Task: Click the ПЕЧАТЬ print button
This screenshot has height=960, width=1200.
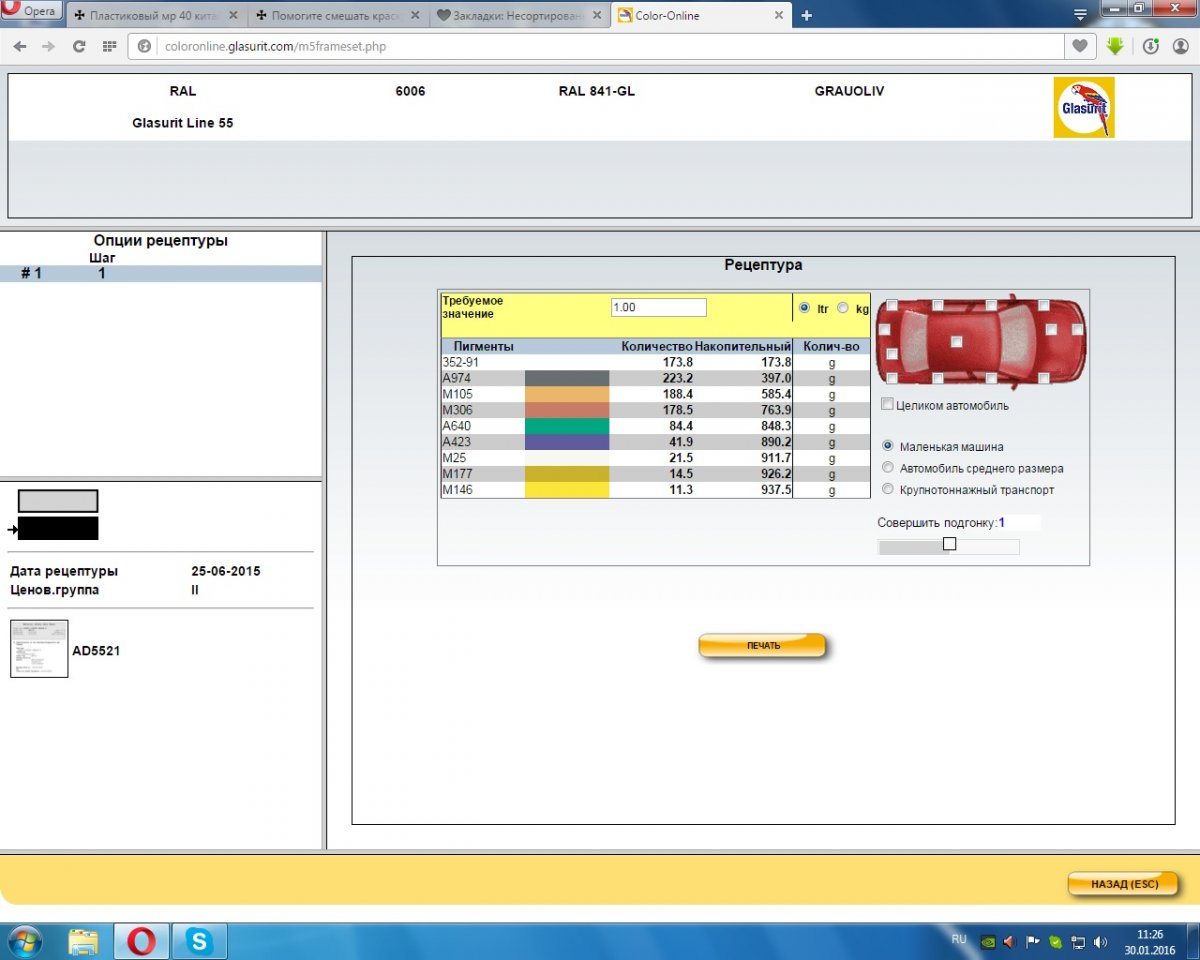Action: pyautogui.click(x=762, y=646)
